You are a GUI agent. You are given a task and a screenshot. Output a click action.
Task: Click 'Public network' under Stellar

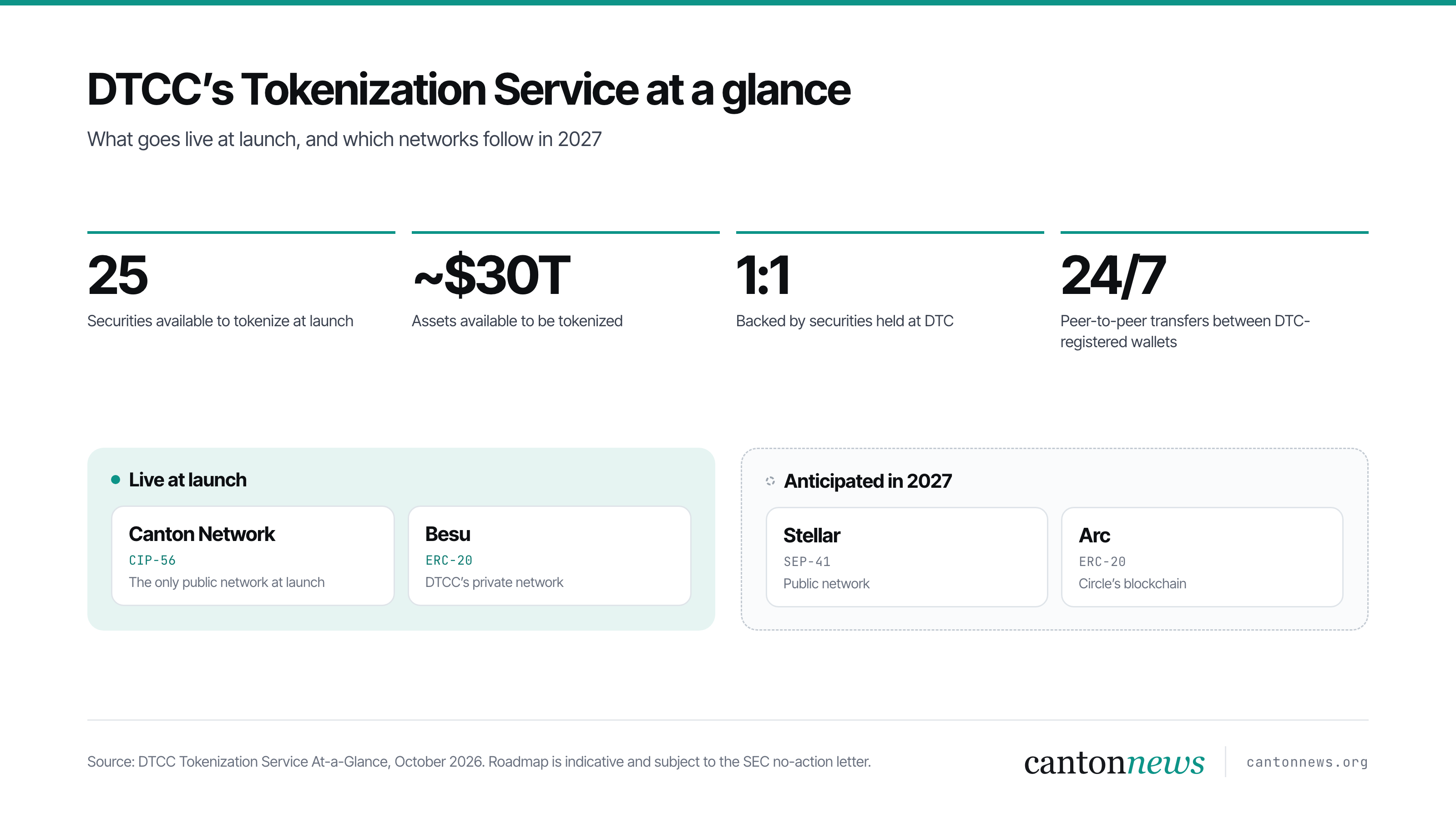[826, 583]
